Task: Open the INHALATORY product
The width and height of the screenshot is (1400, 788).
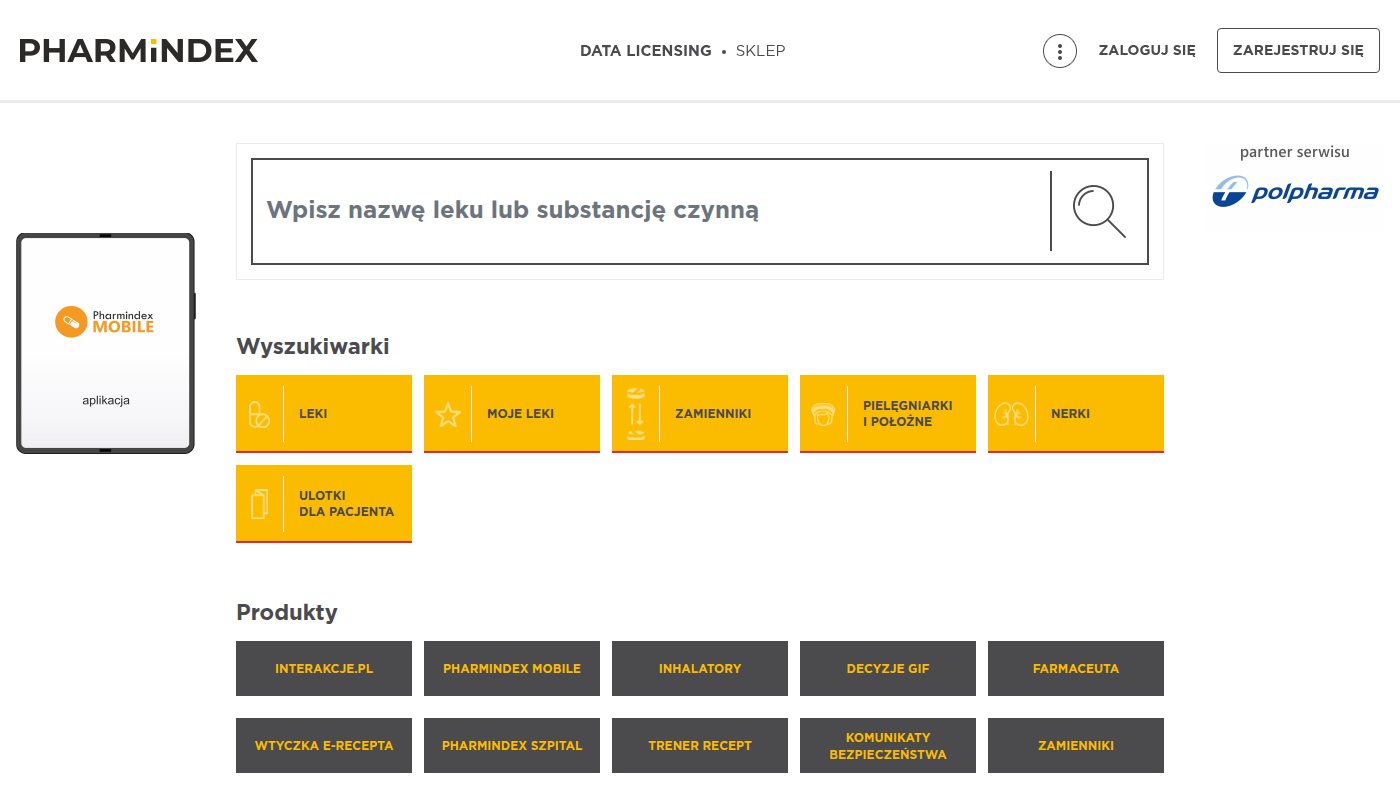Action: click(x=700, y=668)
